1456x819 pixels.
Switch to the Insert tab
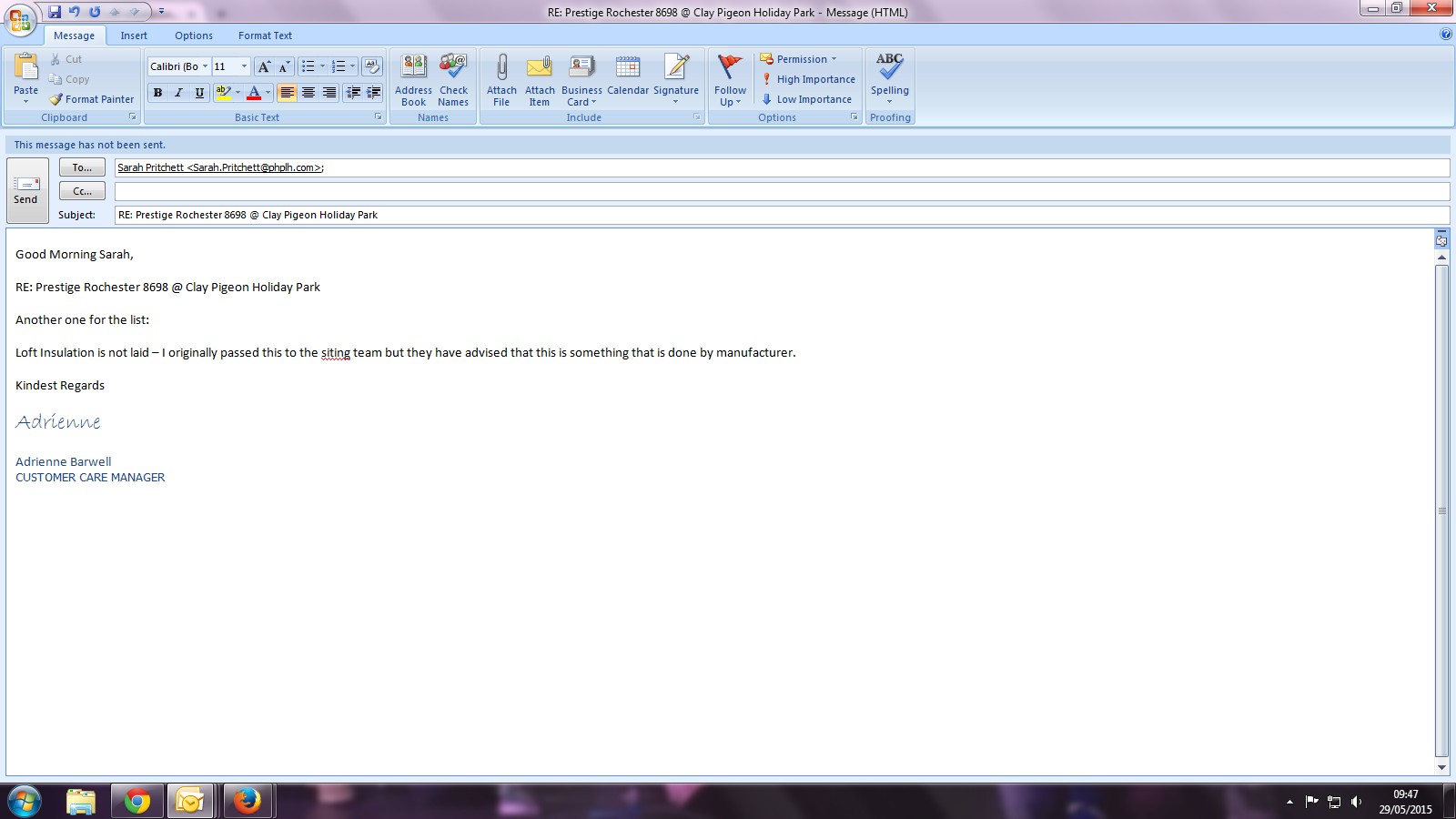point(134,35)
